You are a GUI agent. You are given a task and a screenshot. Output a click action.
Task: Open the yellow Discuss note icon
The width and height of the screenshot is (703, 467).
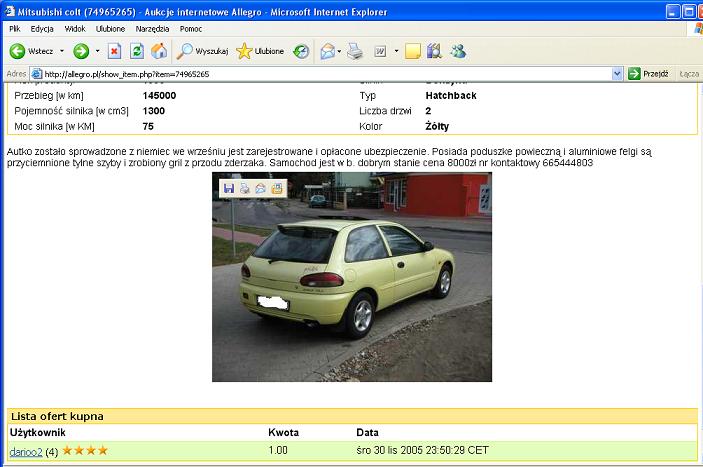point(412,51)
